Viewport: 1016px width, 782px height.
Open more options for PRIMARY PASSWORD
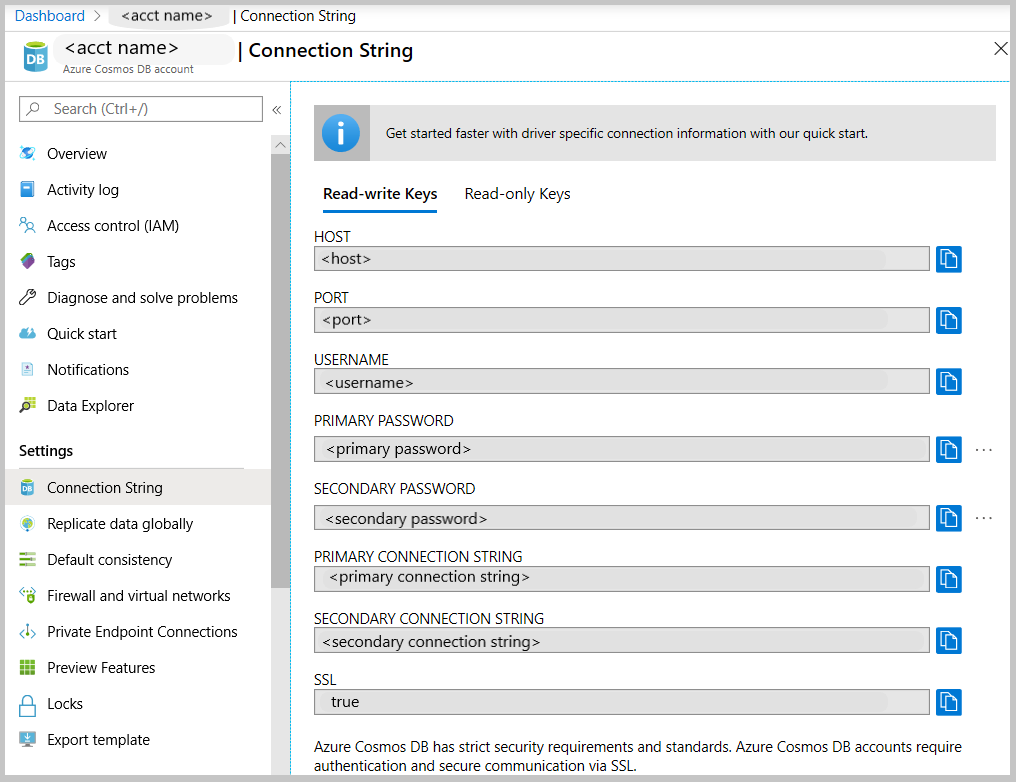point(984,449)
